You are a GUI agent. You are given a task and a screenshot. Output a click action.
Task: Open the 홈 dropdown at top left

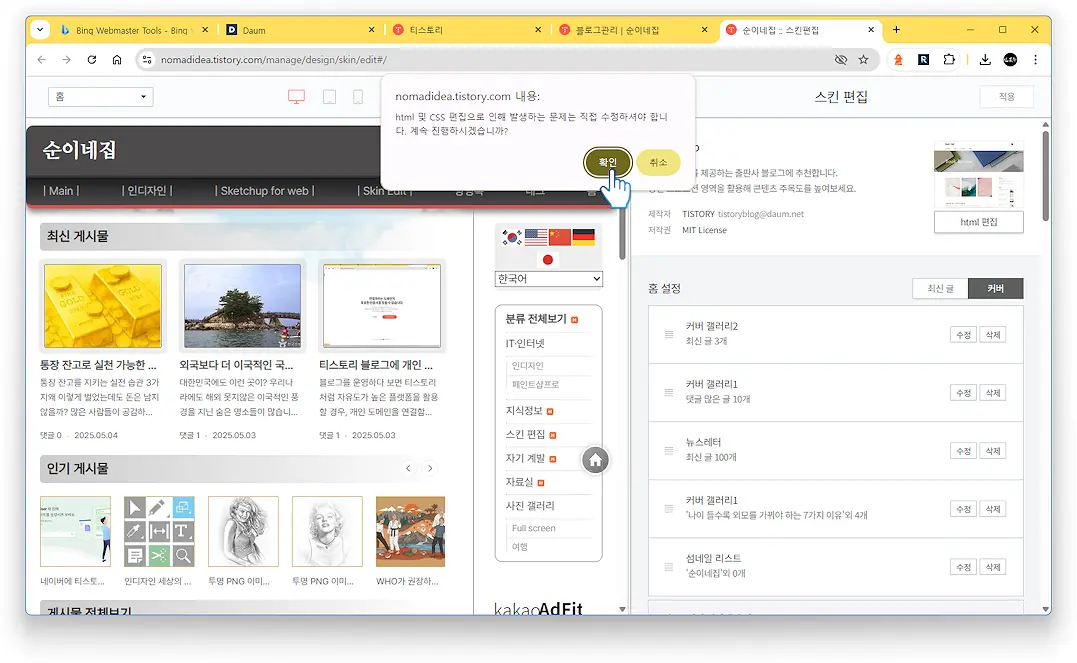click(x=100, y=96)
